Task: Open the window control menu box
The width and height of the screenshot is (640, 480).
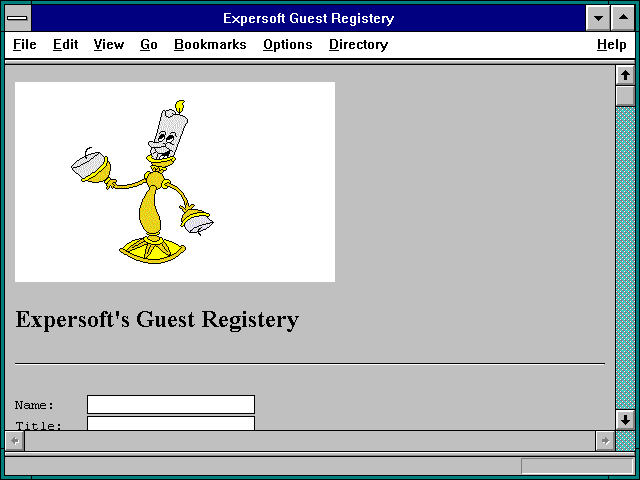Action: 18,18
